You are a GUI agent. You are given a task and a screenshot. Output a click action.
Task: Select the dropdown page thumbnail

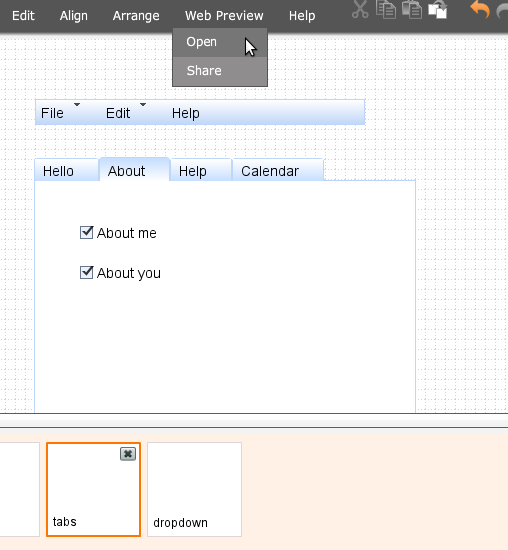click(x=194, y=489)
